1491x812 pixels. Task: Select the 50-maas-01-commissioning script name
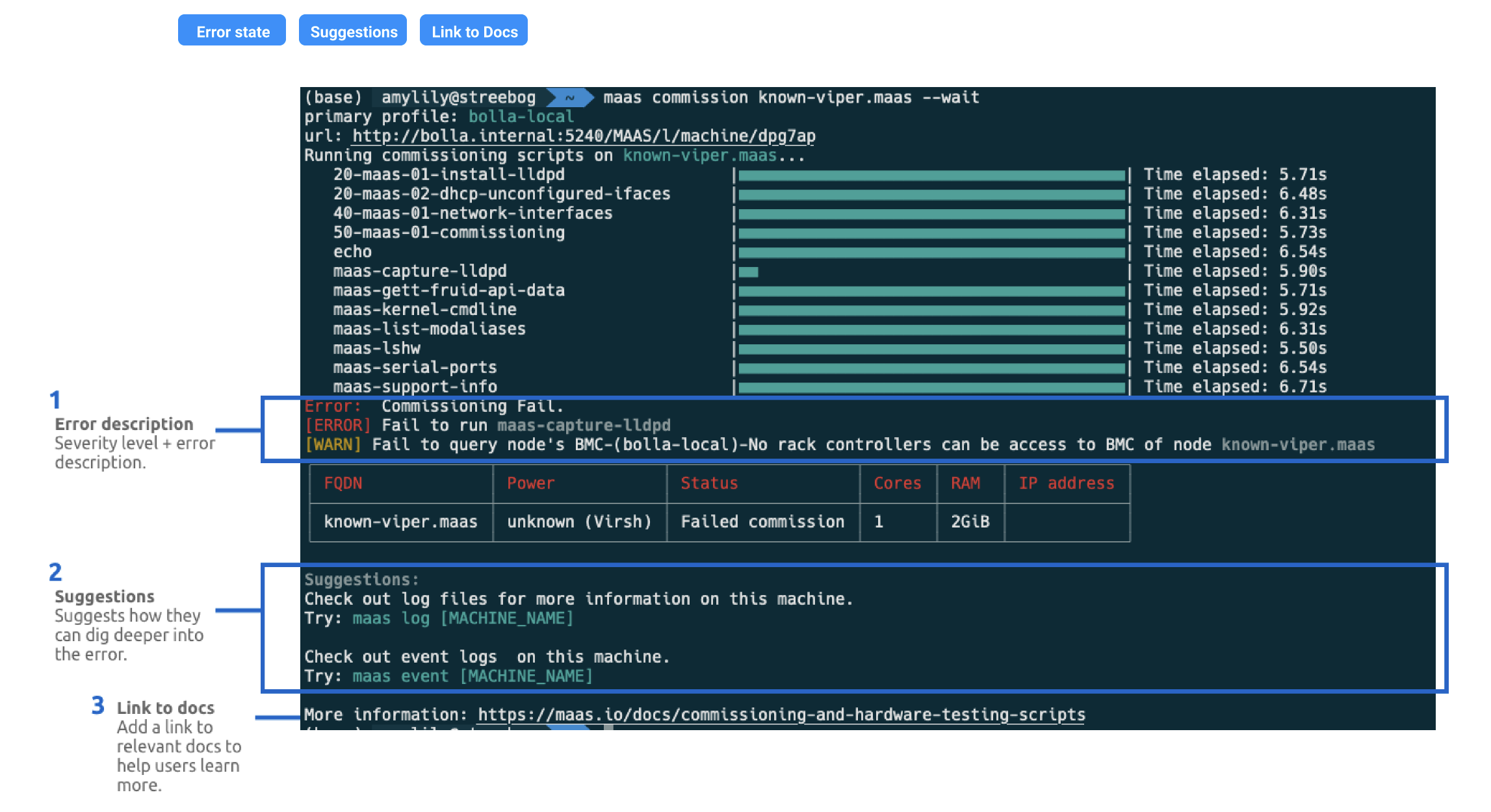[x=449, y=233]
